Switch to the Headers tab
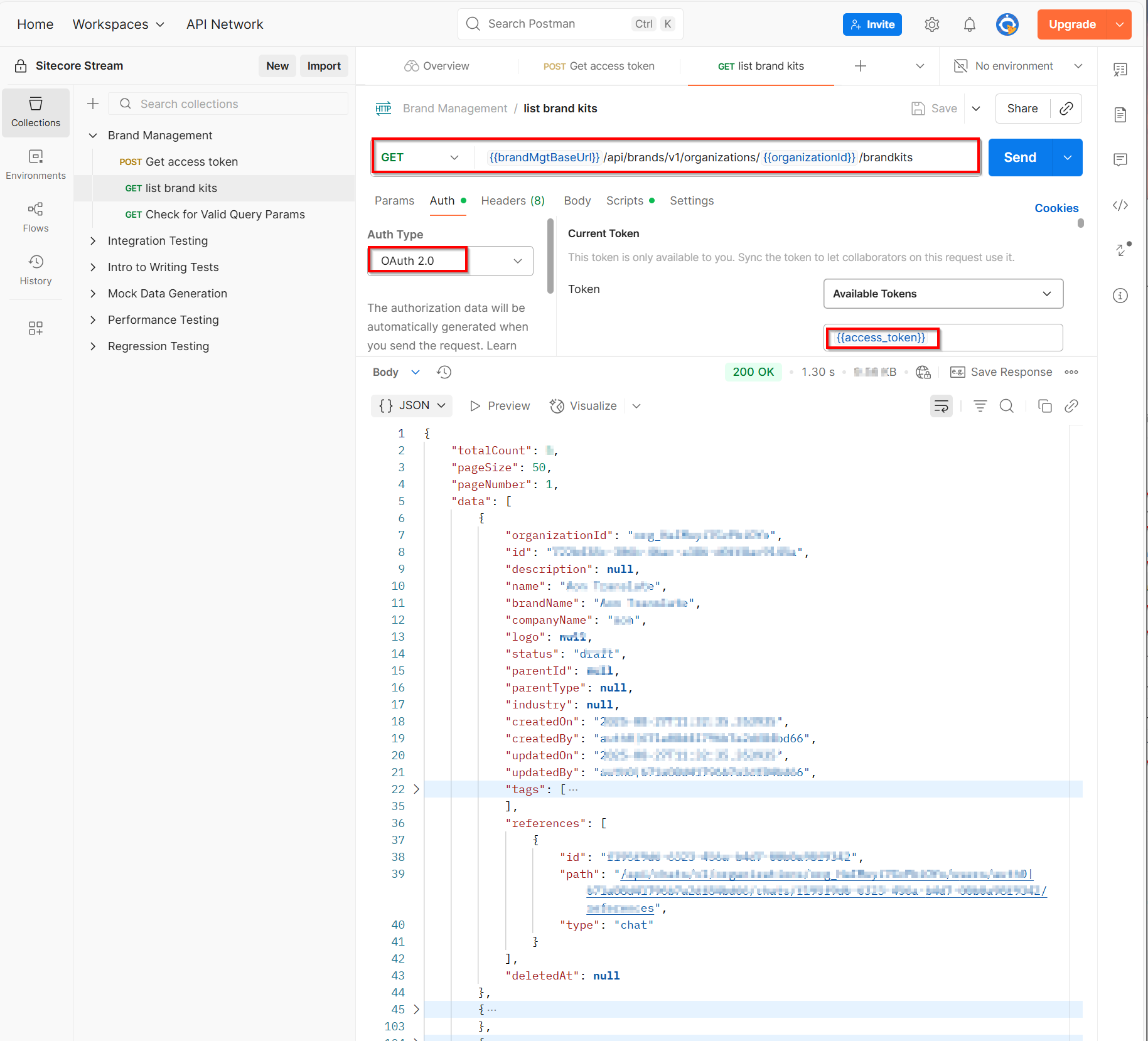1148x1041 pixels. click(512, 201)
